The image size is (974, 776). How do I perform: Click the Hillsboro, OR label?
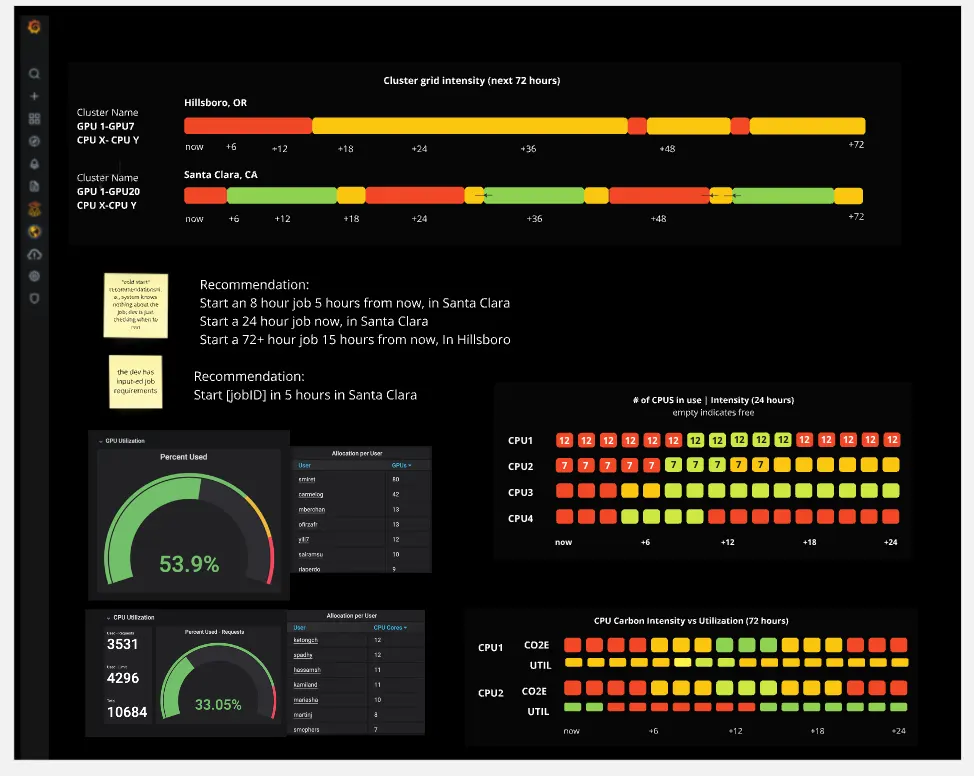[x=216, y=103]
